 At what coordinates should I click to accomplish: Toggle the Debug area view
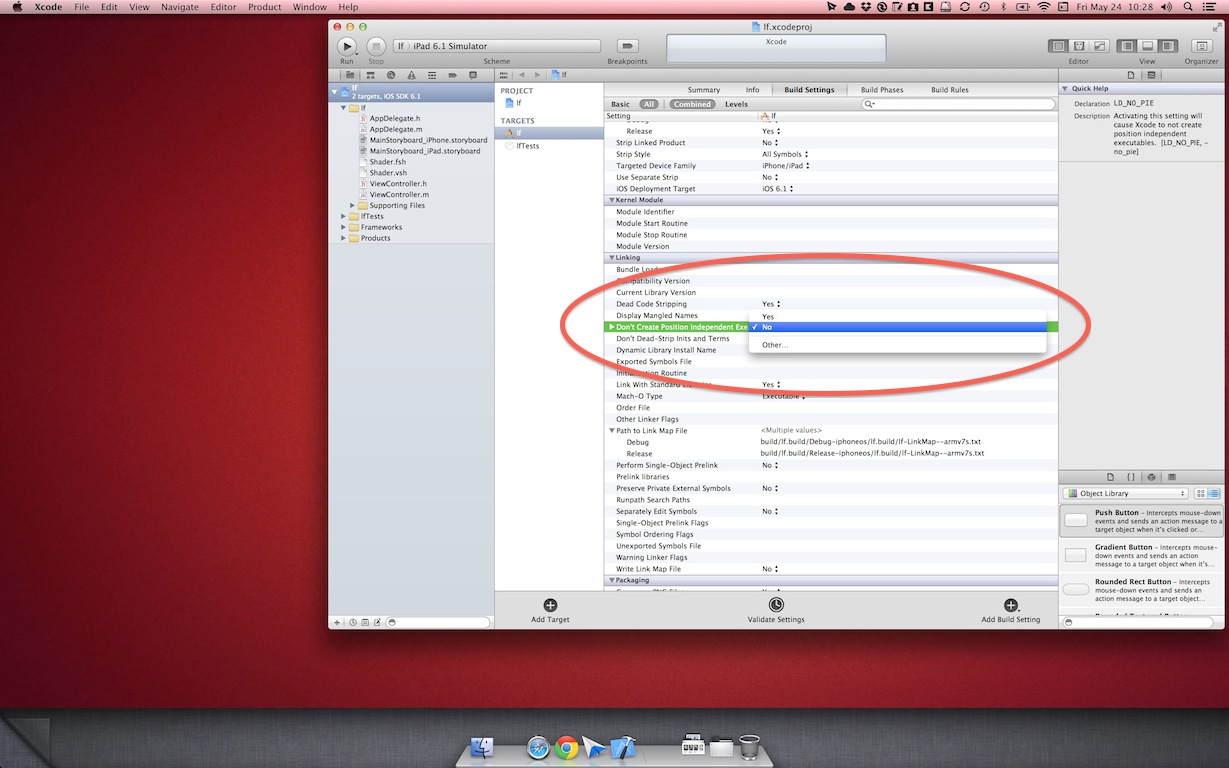(x=1147, y=46)
